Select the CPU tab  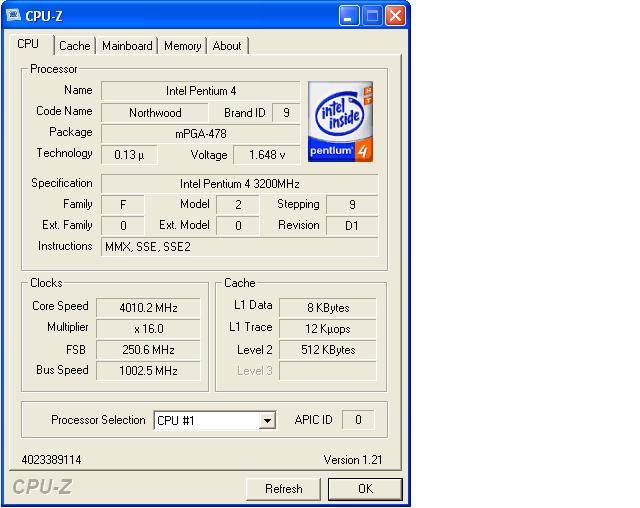pyautogui.click(x=31, y=44)
